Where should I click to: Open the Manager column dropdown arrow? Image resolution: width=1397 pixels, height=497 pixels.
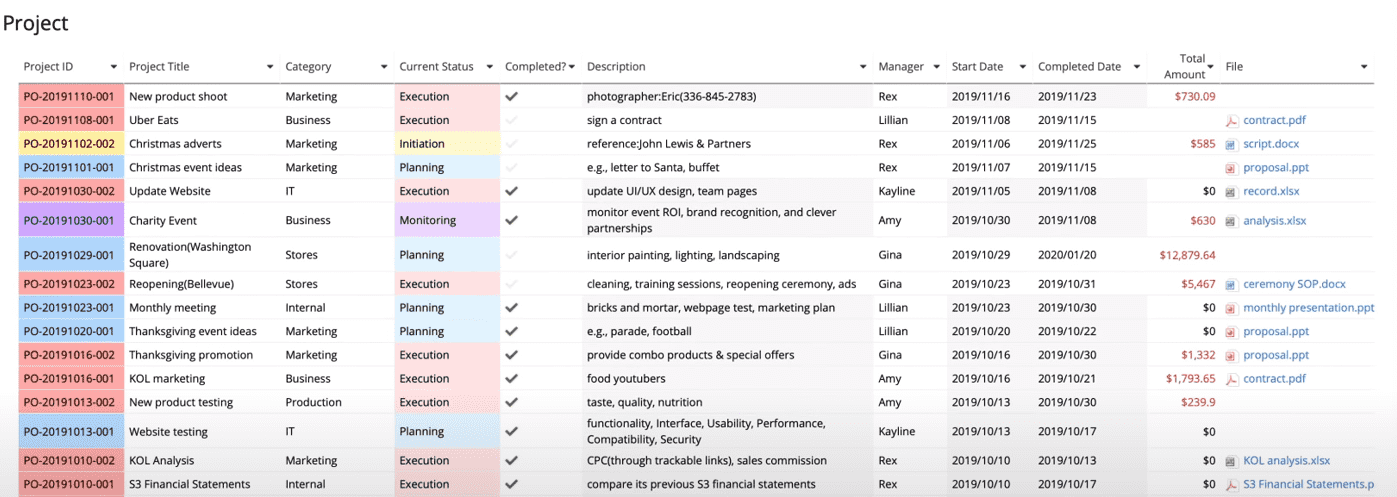(937, 67)
